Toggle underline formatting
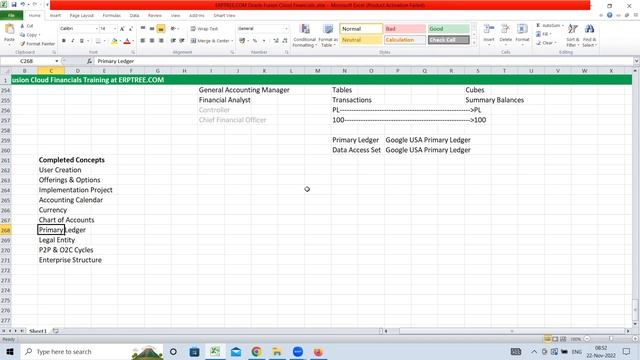 tap(82, 41)
